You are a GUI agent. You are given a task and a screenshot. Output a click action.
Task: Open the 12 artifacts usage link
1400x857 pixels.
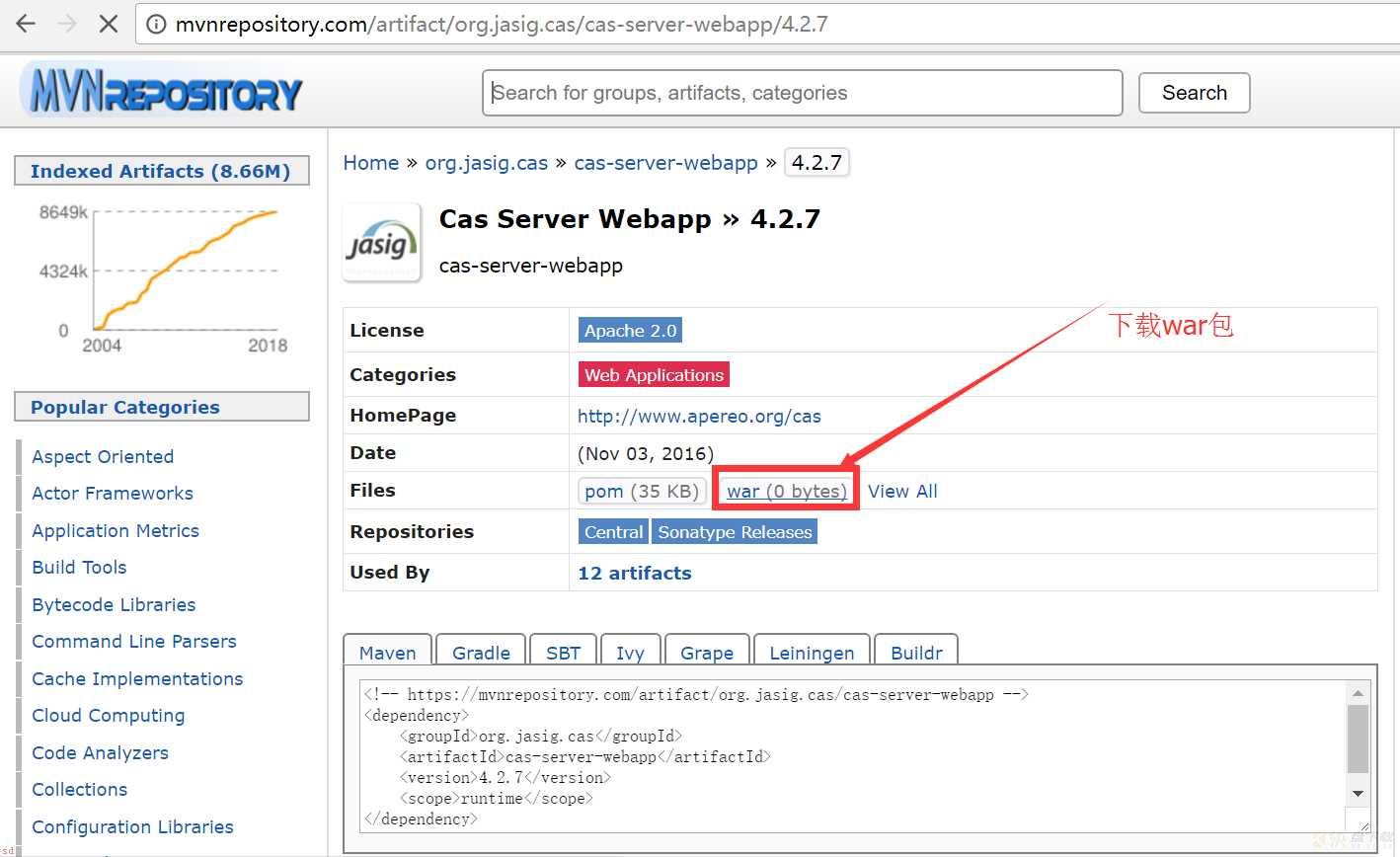pyautogui.click(x=635, y=573)
